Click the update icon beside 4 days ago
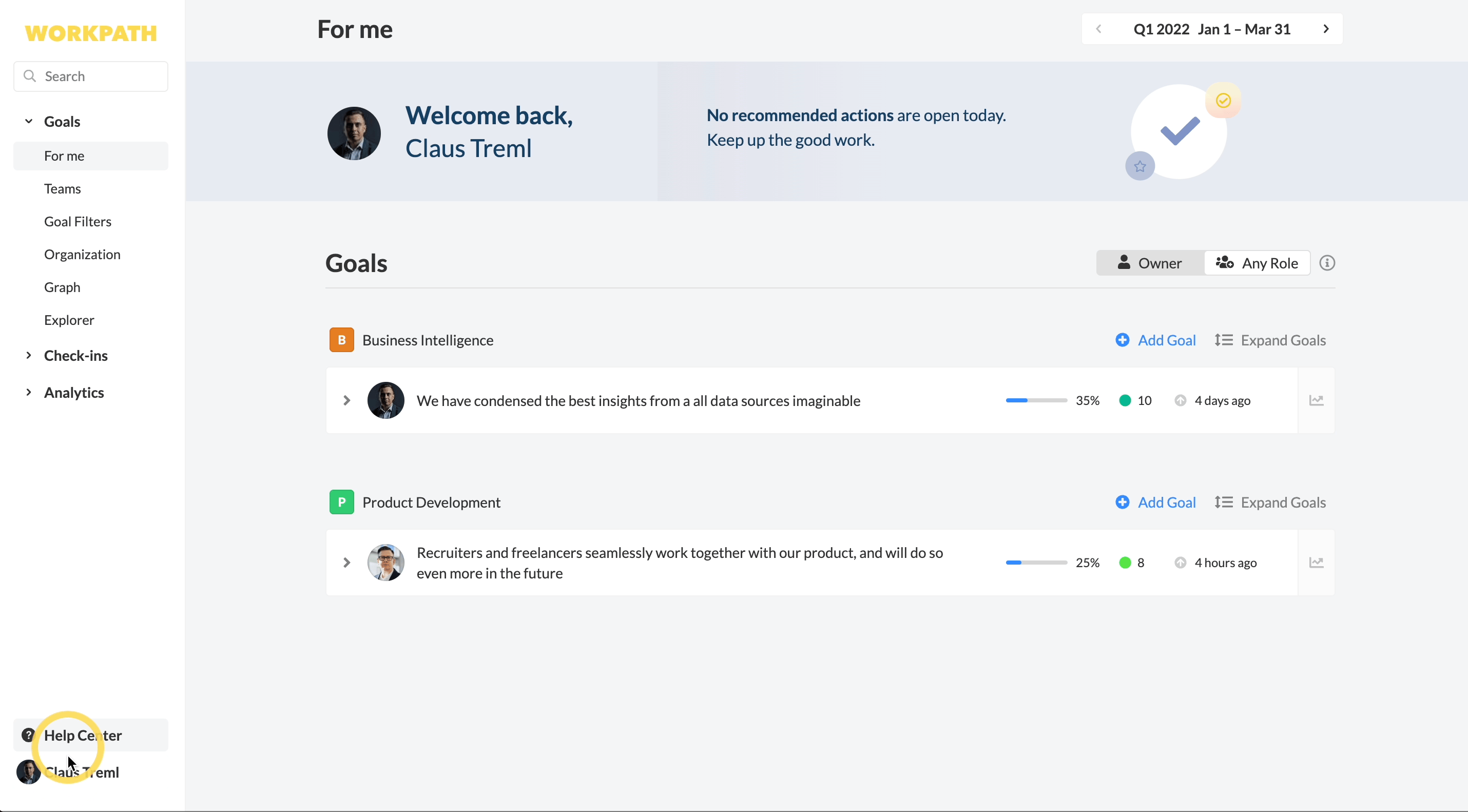This screenshot has width=1468, height=812. click(1180, 400)
